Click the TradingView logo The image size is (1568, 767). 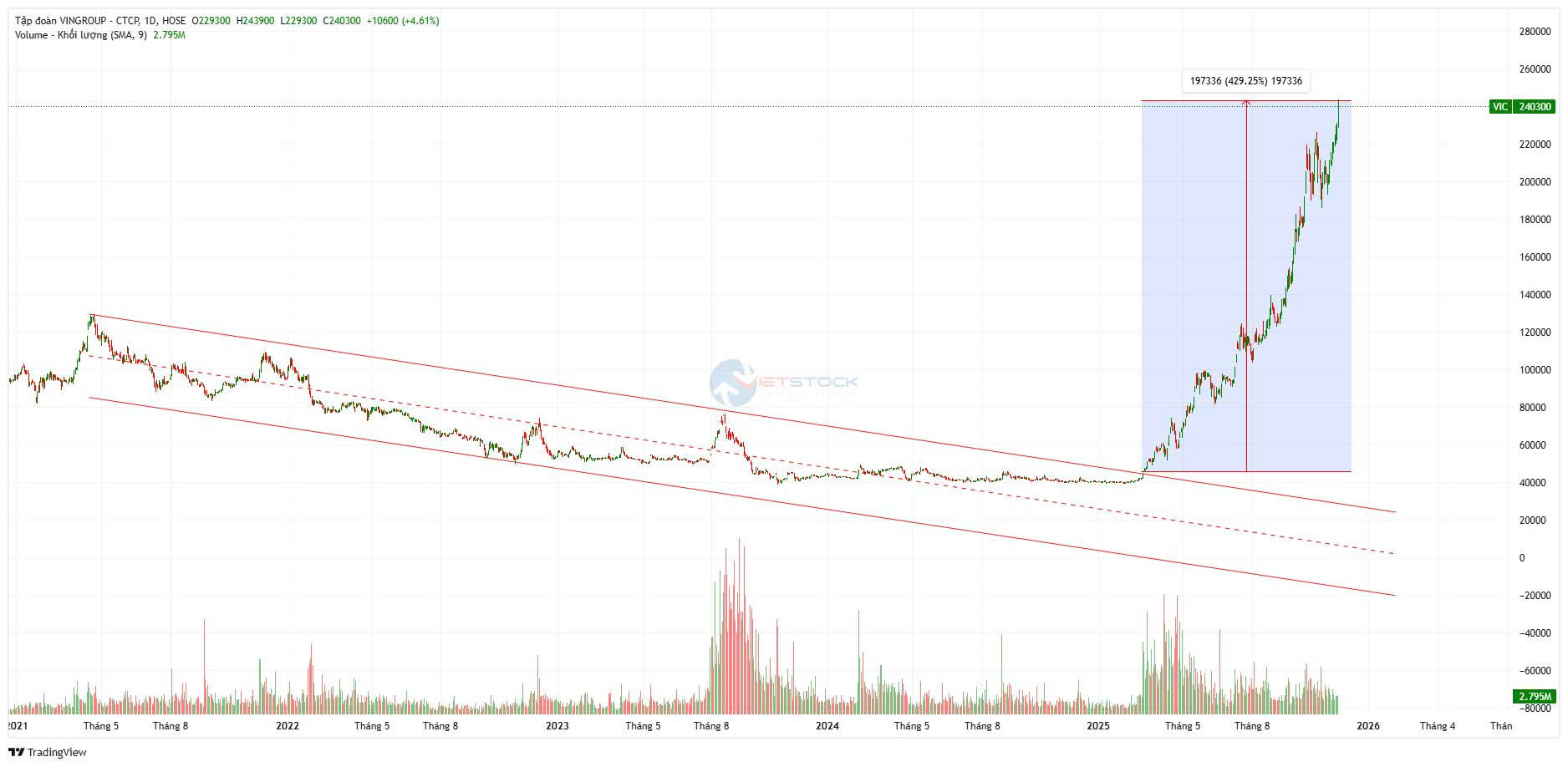(x=47, y=752)
